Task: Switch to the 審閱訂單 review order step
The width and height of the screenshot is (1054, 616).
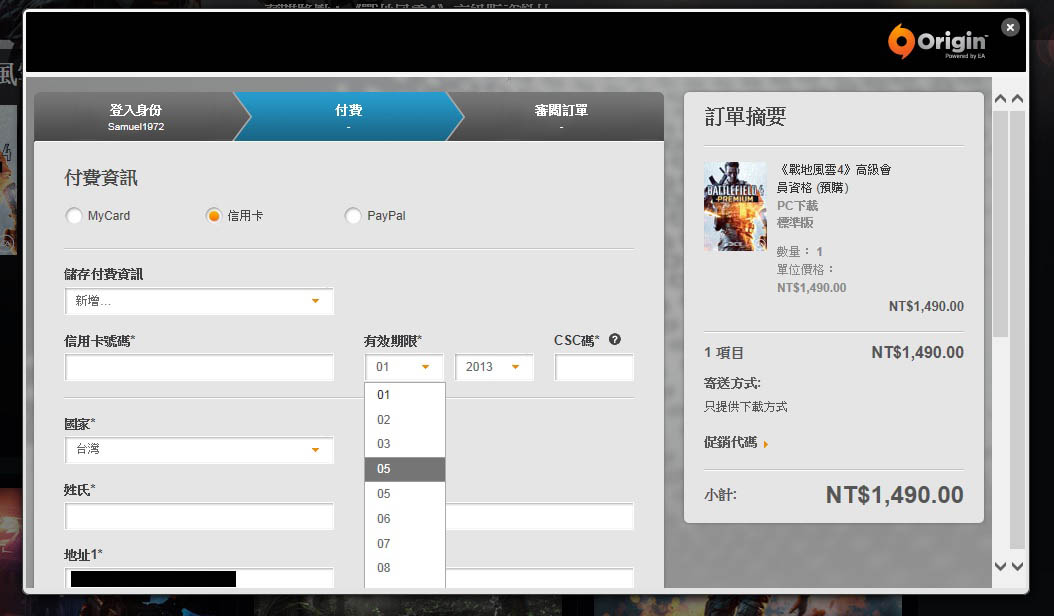Action: 561,116
